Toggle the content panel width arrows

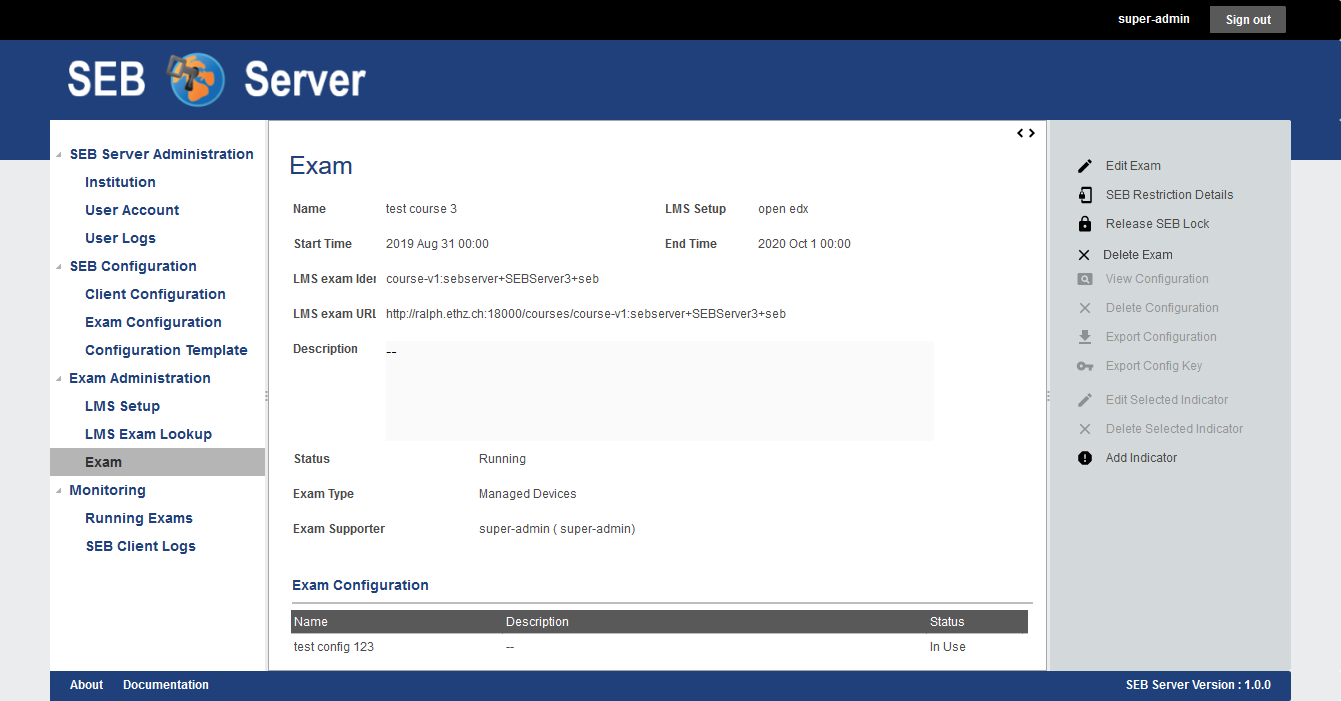pos(1026,133)
